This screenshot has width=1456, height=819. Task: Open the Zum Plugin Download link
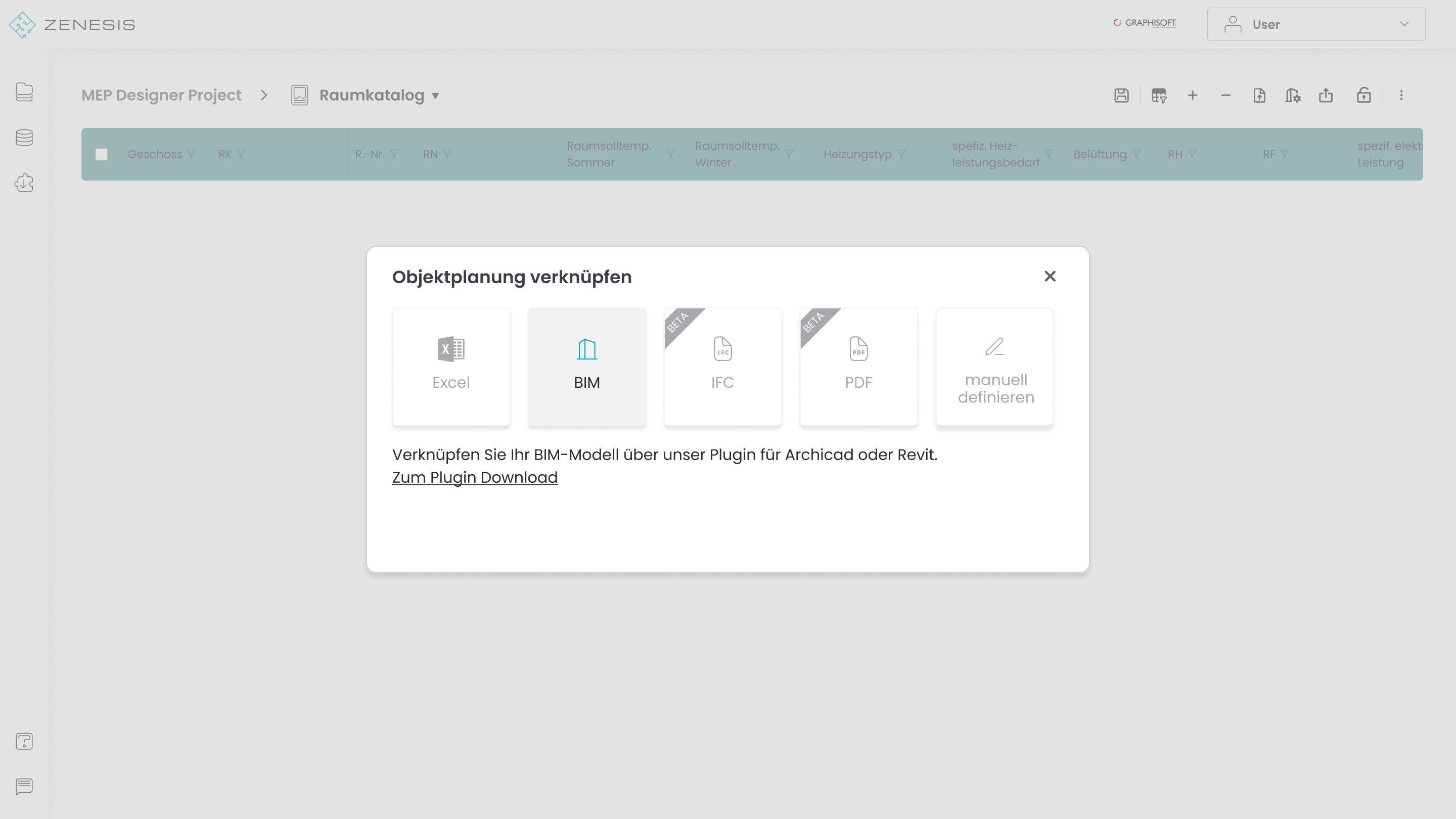(x=475, y=478)
